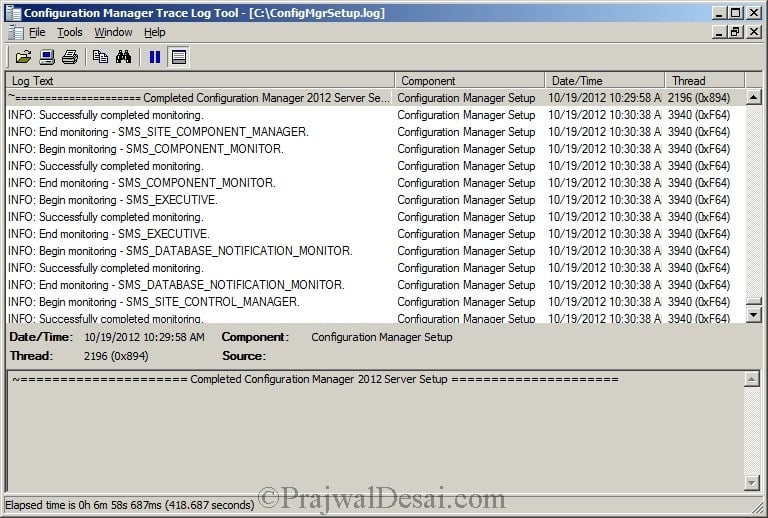Click the log list scroll up arrow
The height and width of the screenshot is (518, 768).
753,97
